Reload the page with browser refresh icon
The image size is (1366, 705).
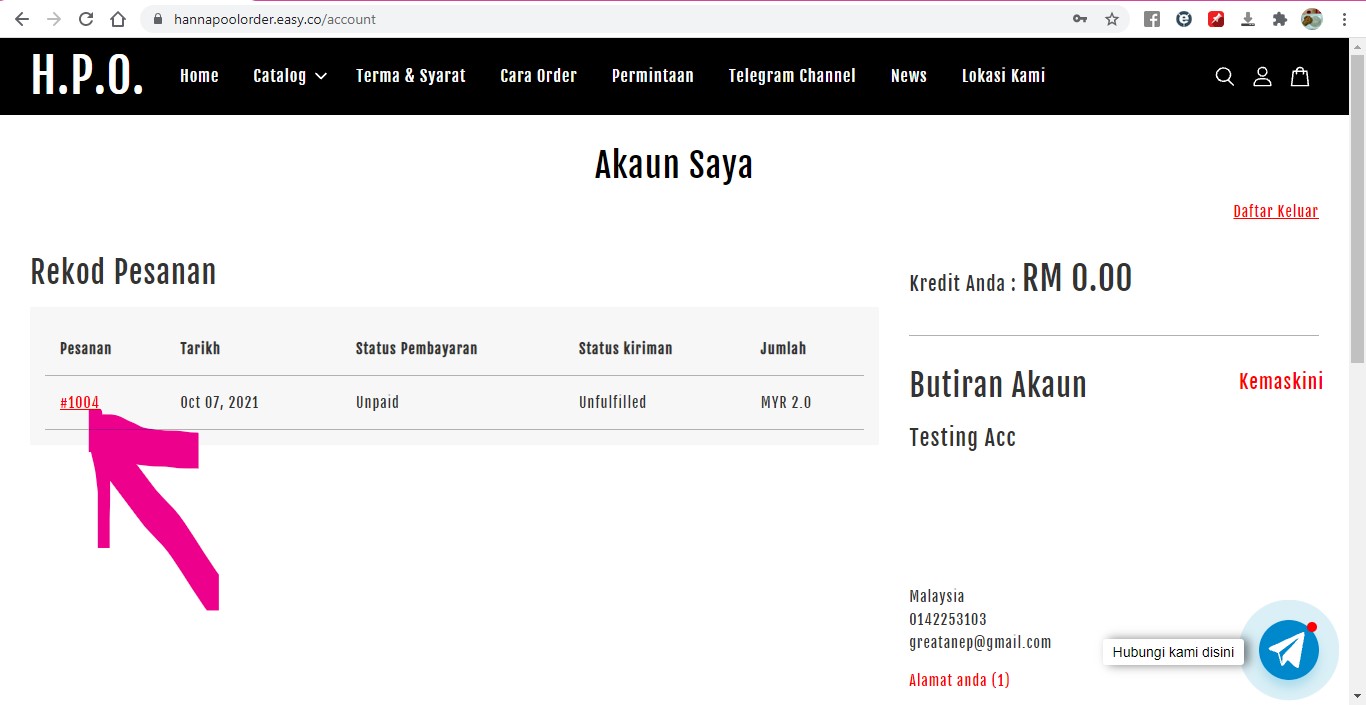(x=86, y=19)
